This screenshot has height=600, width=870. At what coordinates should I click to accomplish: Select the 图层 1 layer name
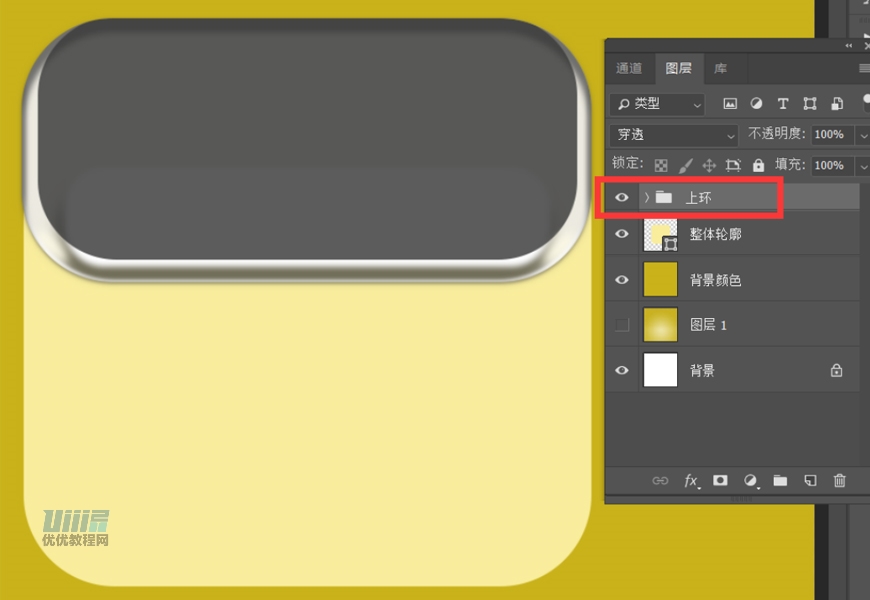[x=709, y=325]
